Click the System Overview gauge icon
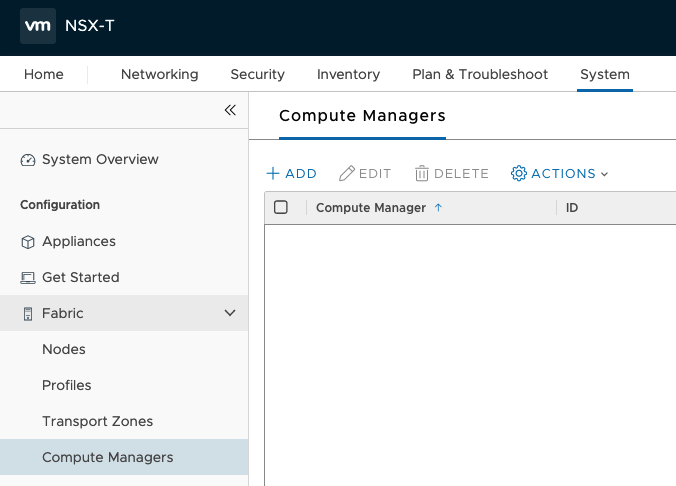This screenshot has width=676, height=486. tap(28, 160)
